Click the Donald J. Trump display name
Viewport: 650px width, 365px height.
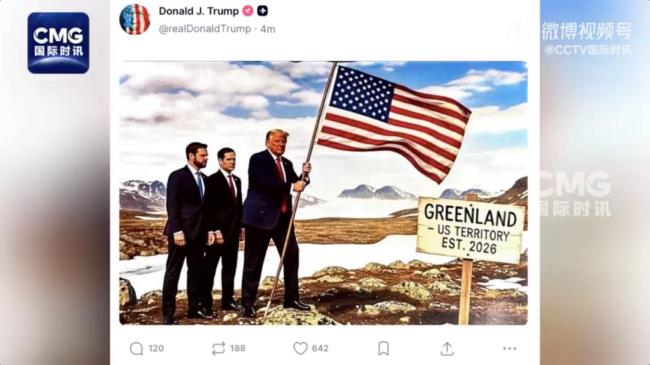coord(199,11)
